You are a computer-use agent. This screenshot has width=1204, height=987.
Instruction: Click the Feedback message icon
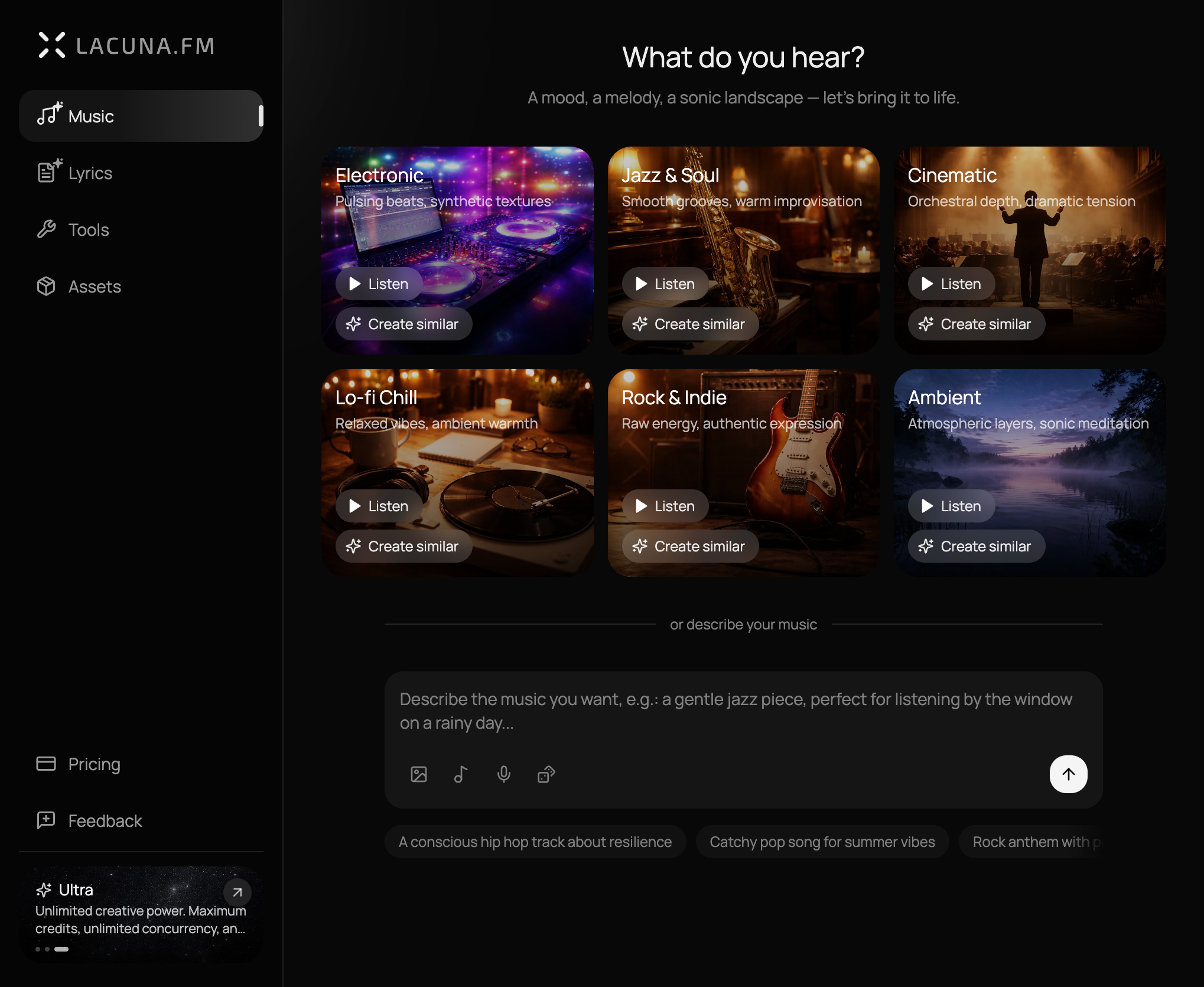point(46,820)
